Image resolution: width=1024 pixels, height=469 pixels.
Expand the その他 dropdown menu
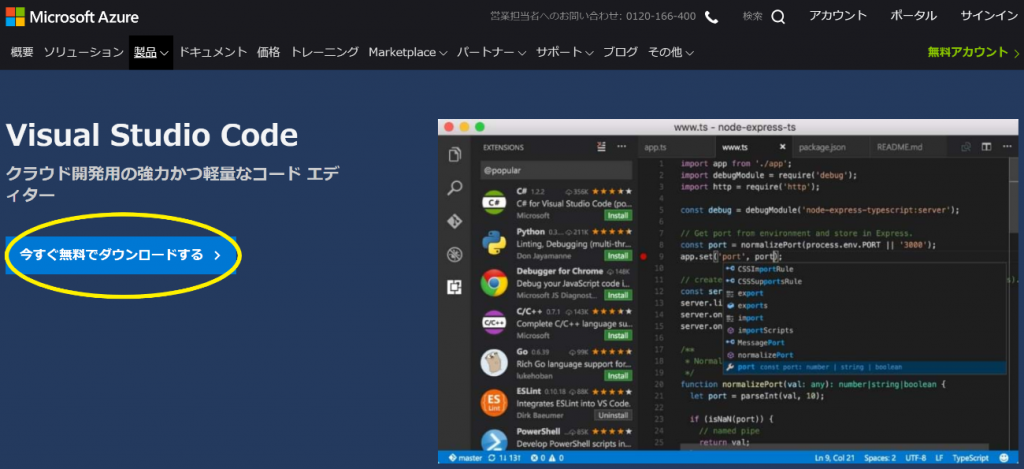pos(671,52)
